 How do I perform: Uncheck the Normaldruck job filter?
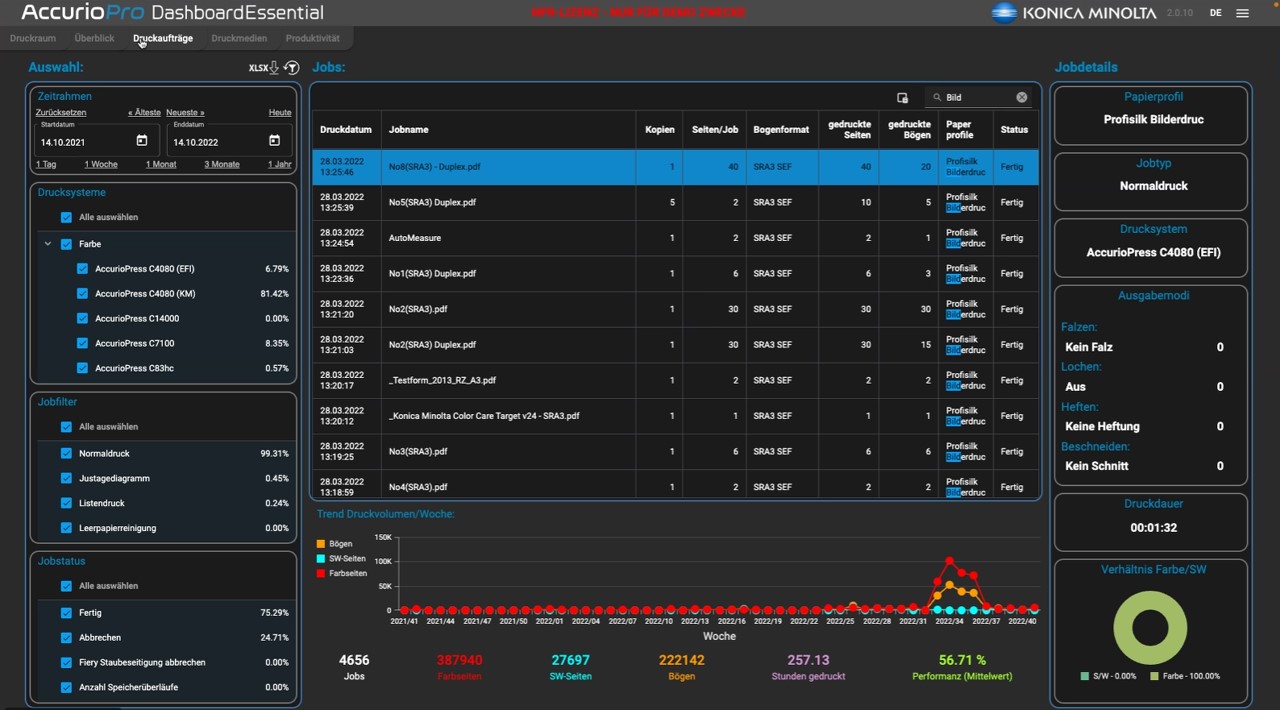tap(66, 454)
